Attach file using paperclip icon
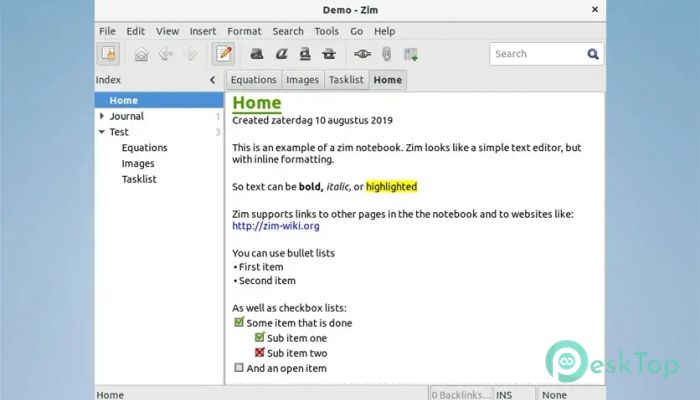700x400 pixels. click(387, 54)
